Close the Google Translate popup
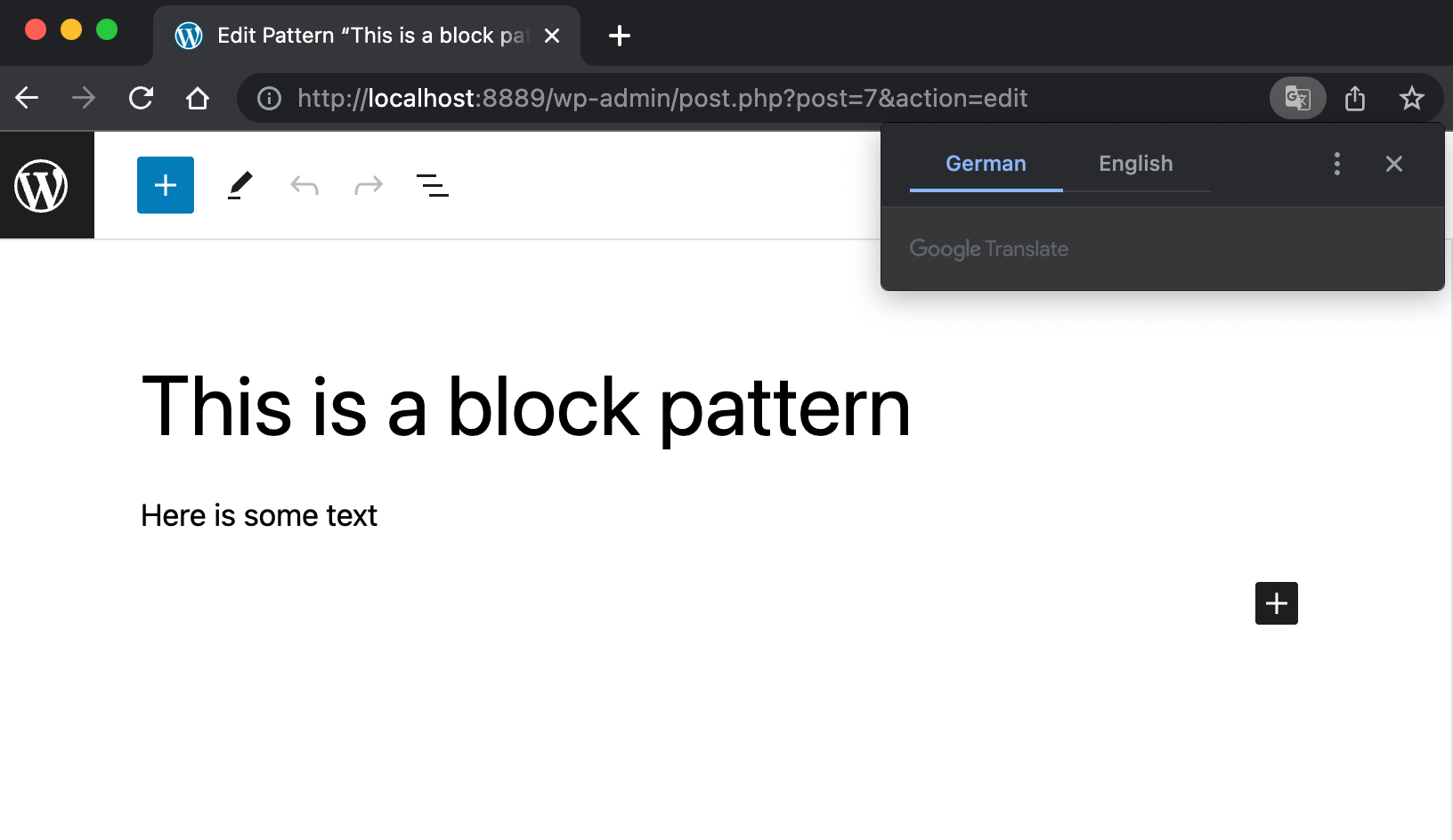This screenshot has width=1453, height=840. [1394, 164]
